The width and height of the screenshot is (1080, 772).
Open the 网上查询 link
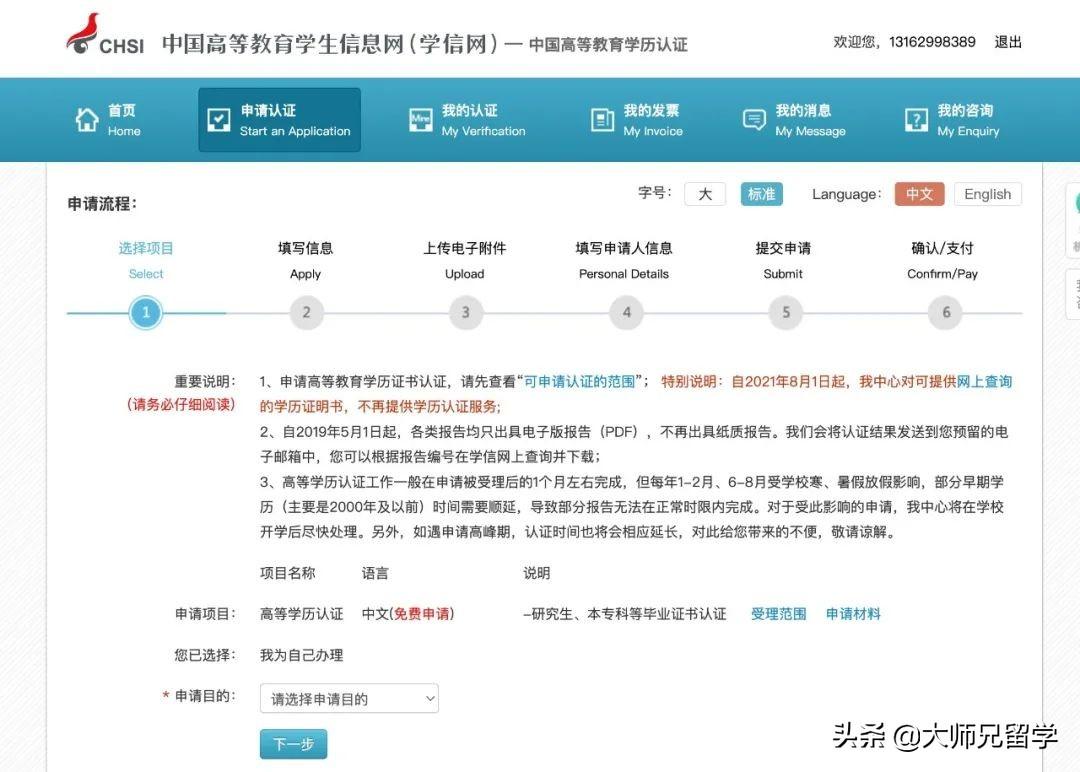[984, 382]
